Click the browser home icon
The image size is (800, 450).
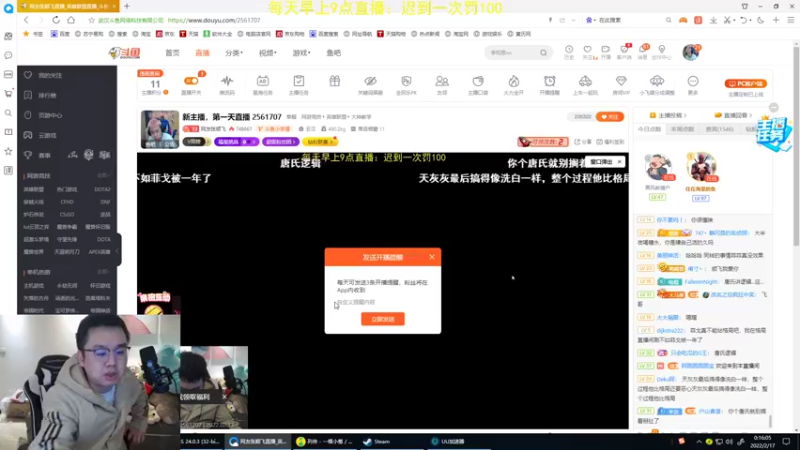coord(71,20)
